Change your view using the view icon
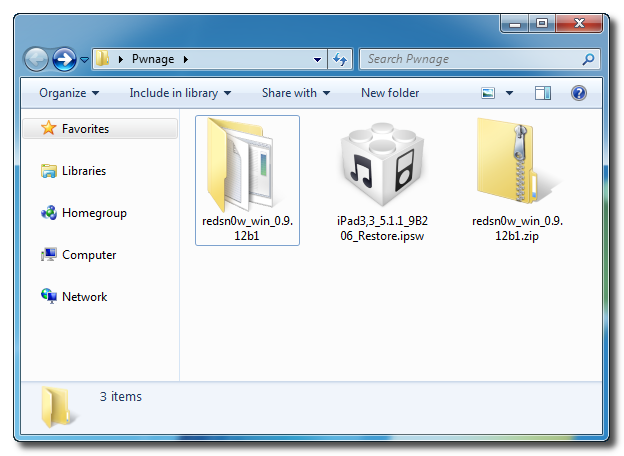 [x=488, y=93]
